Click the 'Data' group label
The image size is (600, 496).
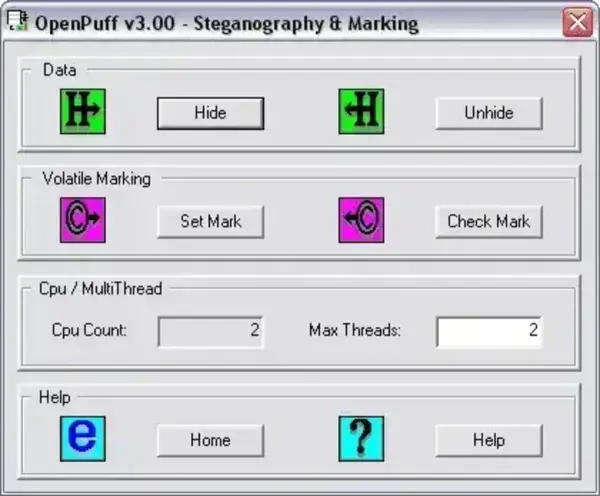60,70
